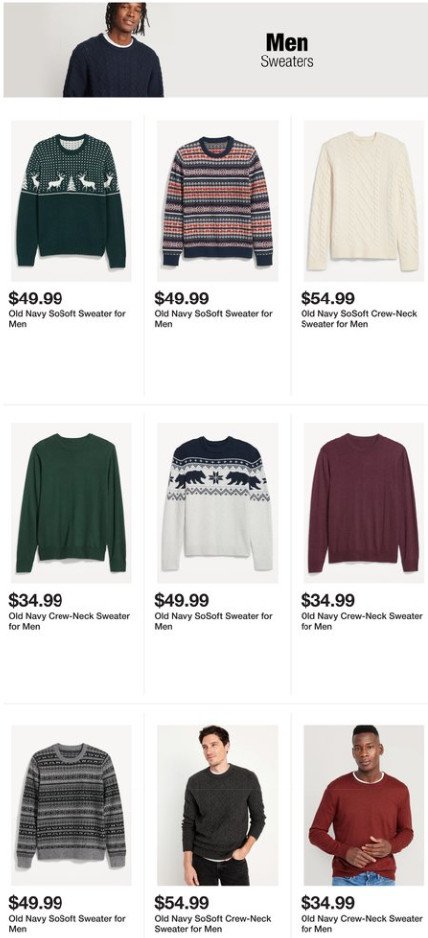
Task: View the model wearing red crew-neck sweater
Action: coord(363,805)
